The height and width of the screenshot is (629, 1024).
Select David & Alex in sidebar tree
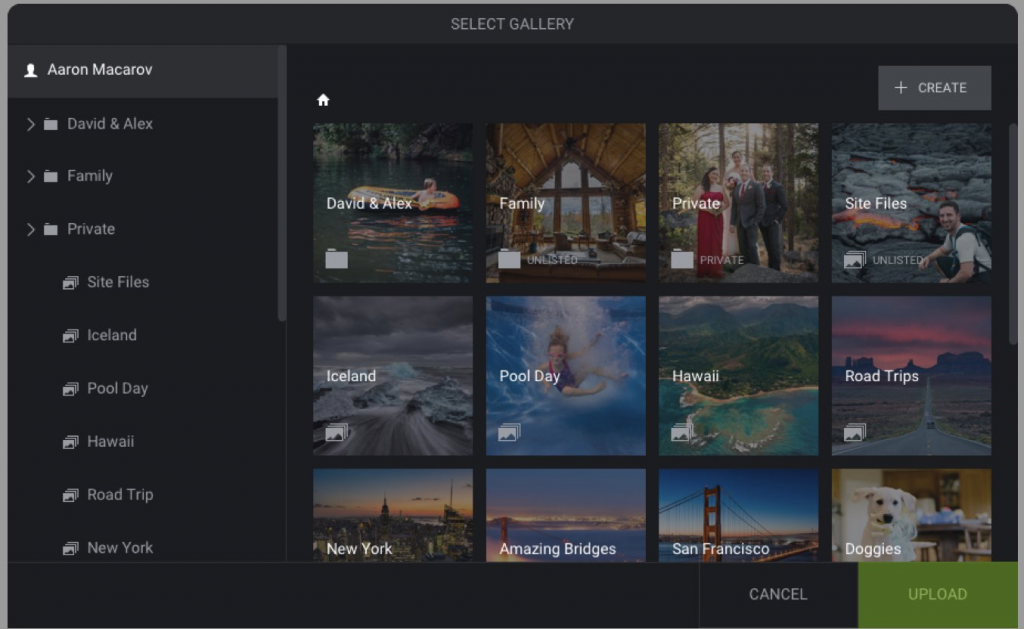110,124
